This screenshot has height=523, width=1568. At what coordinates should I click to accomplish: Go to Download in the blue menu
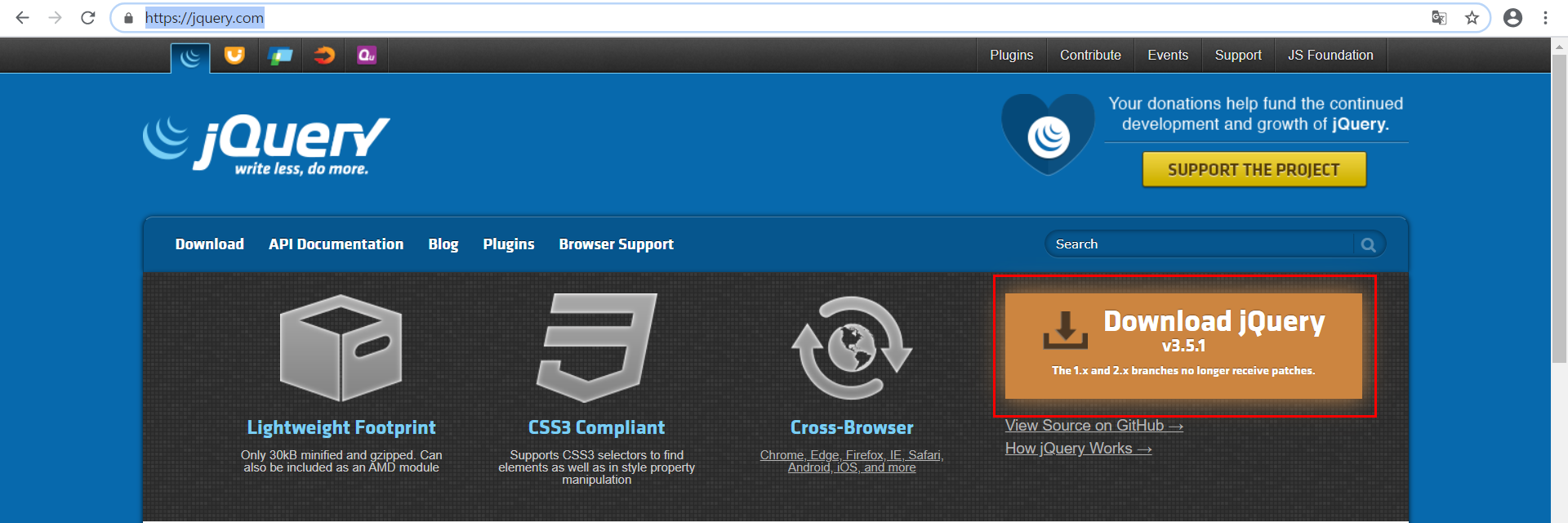(x=210, y=244)
